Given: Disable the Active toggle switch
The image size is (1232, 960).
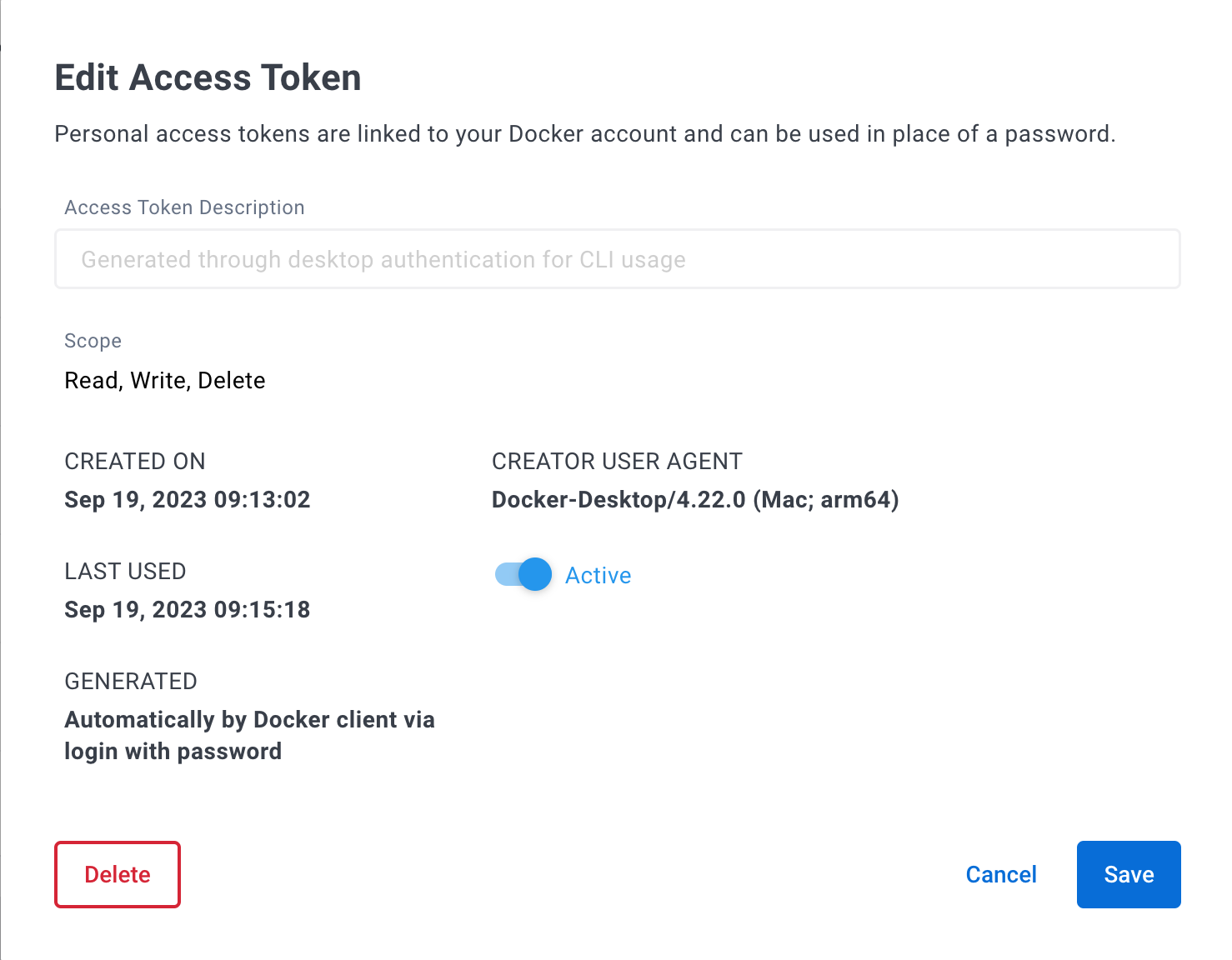Looking at the screenshot, I should point(521,574).
